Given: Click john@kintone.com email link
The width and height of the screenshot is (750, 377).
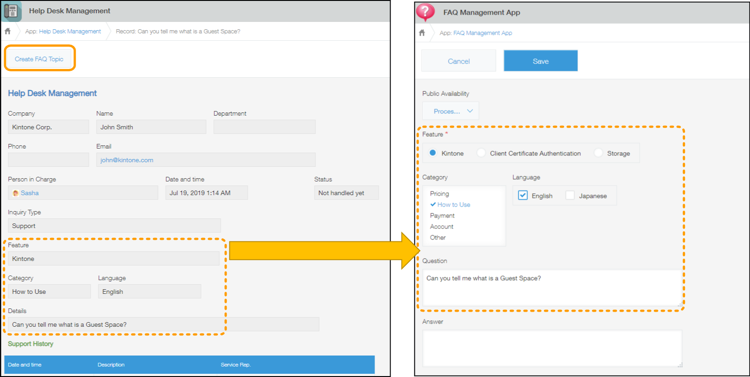Looking at the screenshot, I should (127, 160).
